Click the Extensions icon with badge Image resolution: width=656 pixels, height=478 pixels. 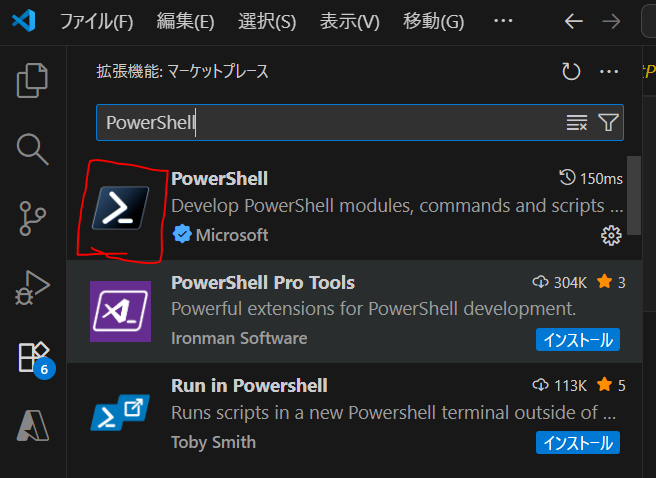[x=33, y=356]
